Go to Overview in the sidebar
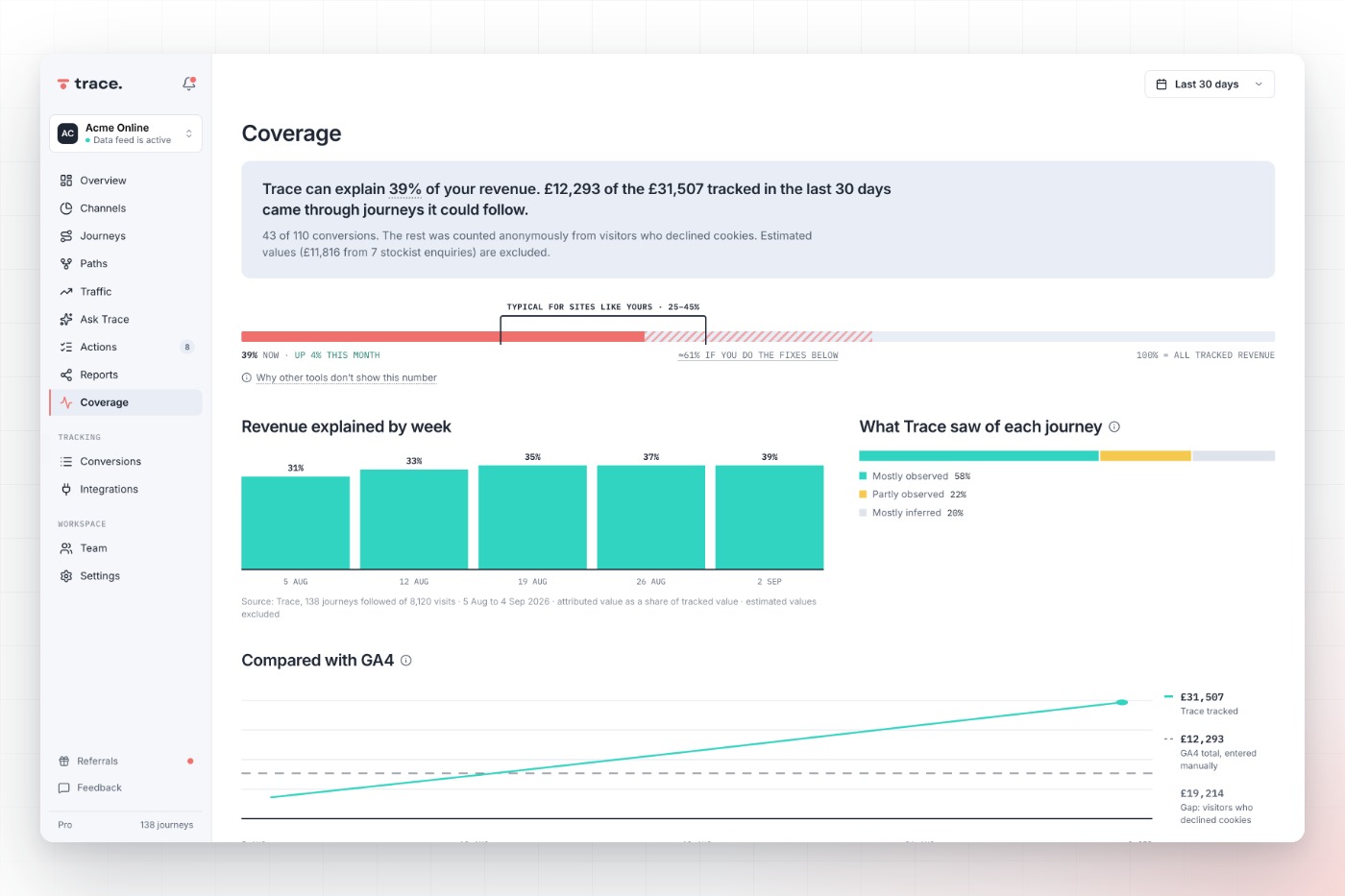The image size is (1345, 896). coord(126,181)
